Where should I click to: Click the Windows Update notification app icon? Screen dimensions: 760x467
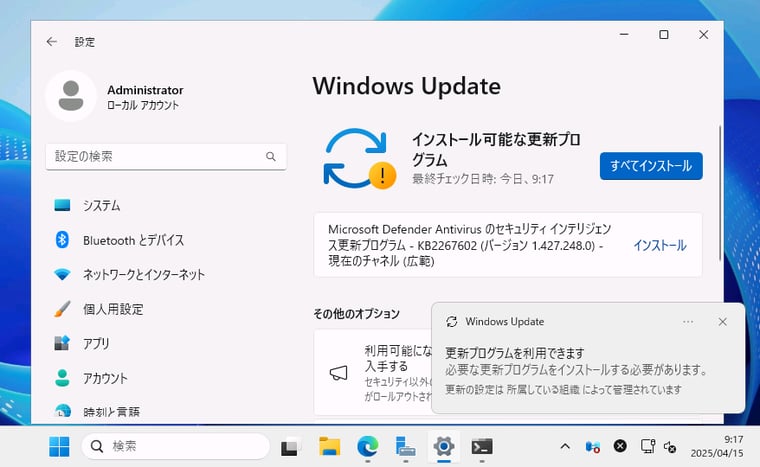[x=452, y=322]
